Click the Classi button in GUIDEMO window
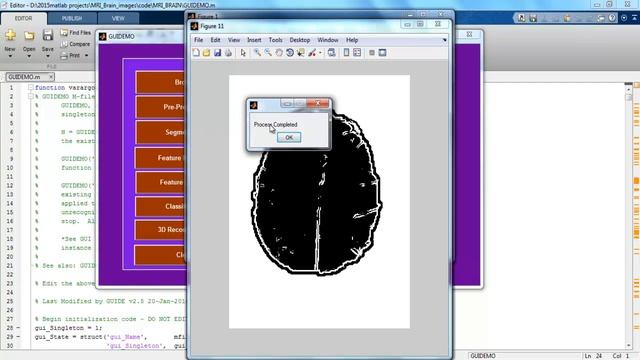 pos(160,206)
